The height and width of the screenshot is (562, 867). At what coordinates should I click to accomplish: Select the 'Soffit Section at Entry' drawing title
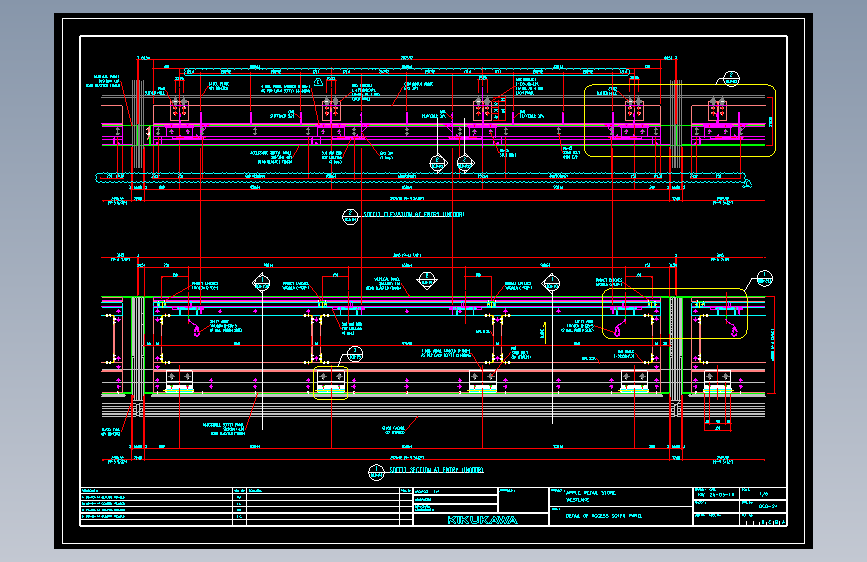tap(436, 470)
